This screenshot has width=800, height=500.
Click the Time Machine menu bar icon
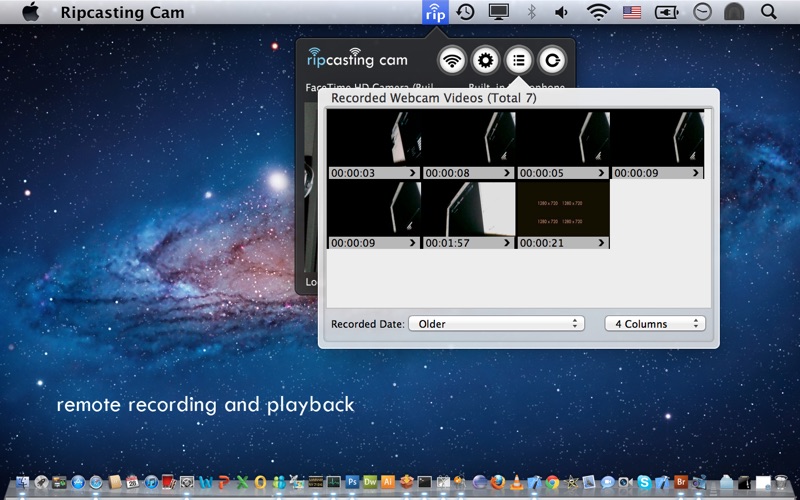point(466,12)
